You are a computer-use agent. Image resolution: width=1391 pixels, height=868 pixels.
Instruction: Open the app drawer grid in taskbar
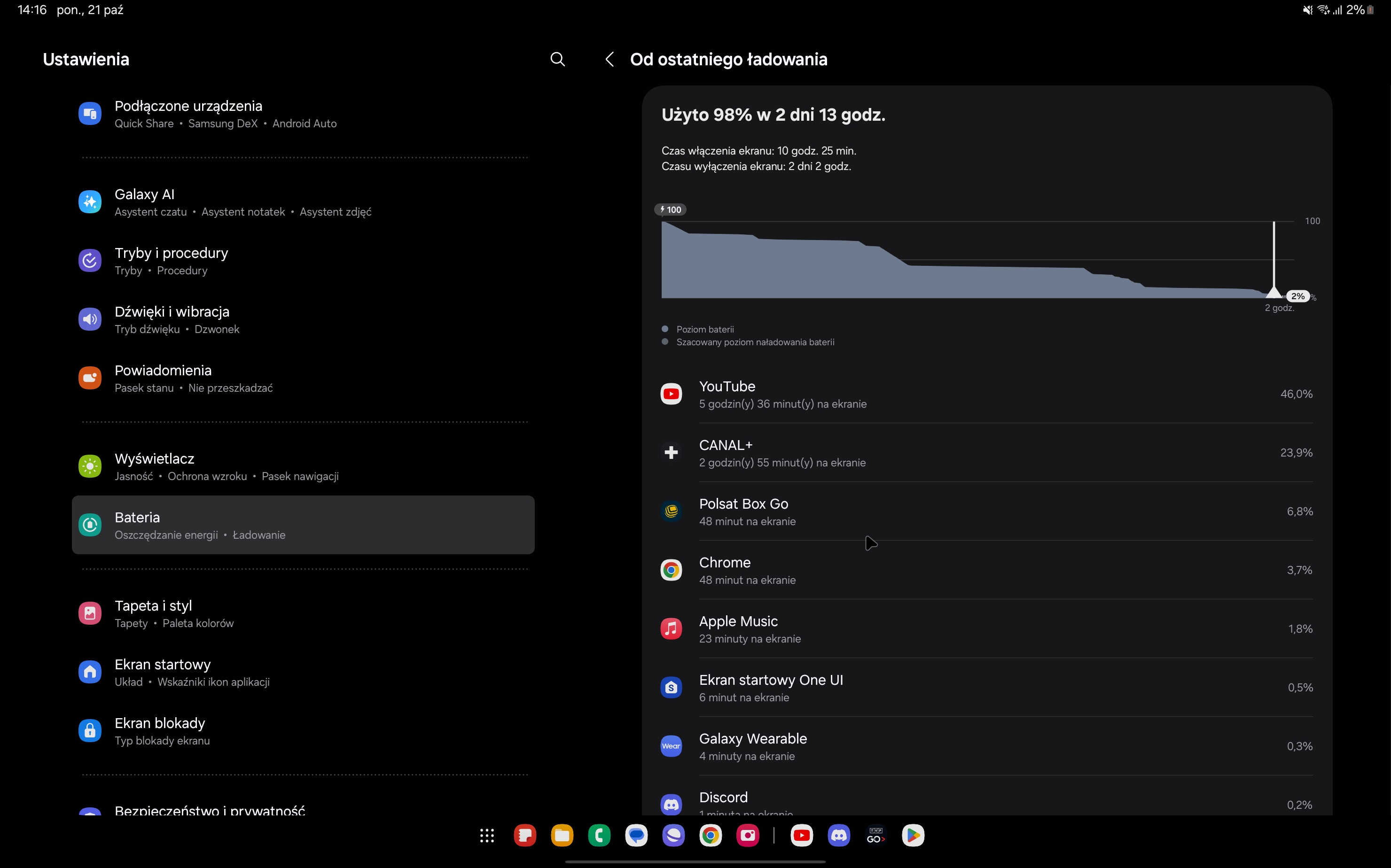click(486, 836)
